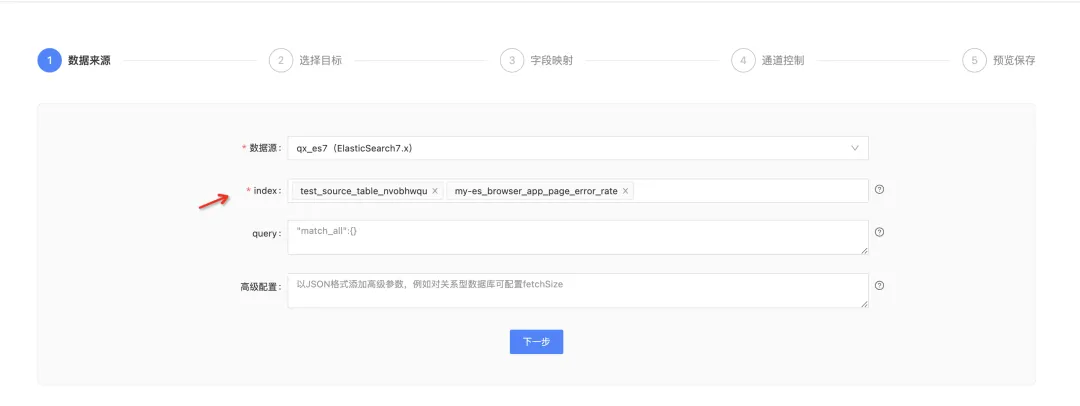
Task: Go to step 5 预览保存
Action: coord(999,60)
